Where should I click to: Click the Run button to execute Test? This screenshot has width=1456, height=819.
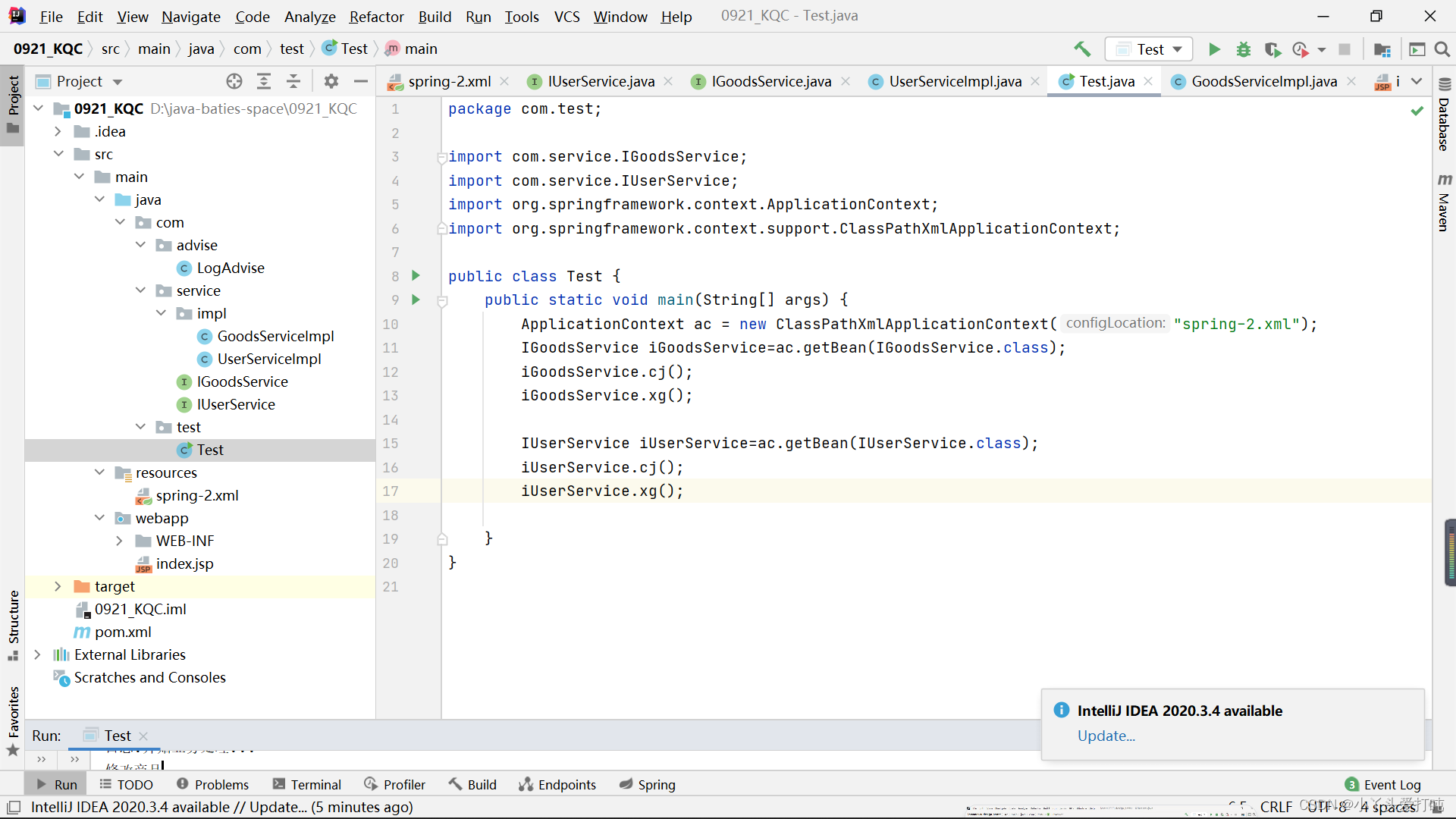click(x=1213, y=49)
